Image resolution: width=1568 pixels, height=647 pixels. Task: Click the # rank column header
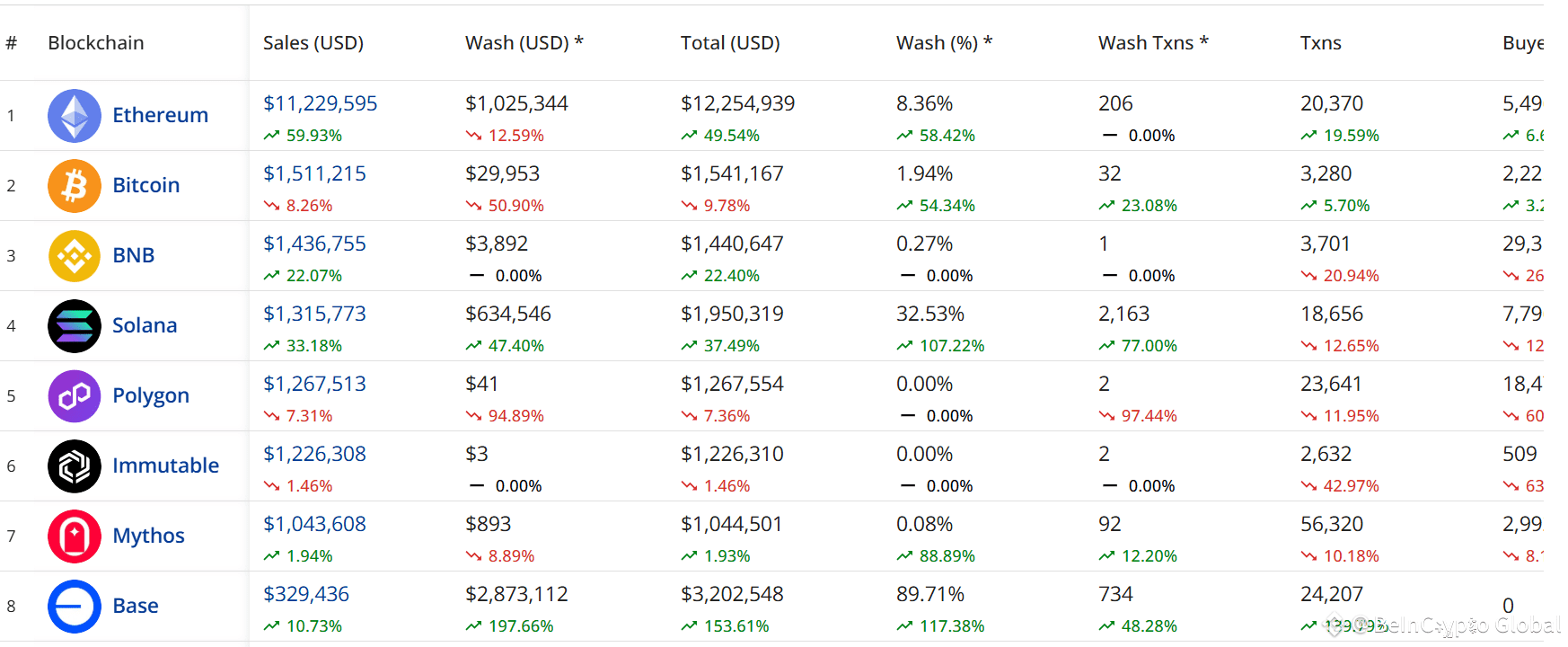[x=12, y=43]
